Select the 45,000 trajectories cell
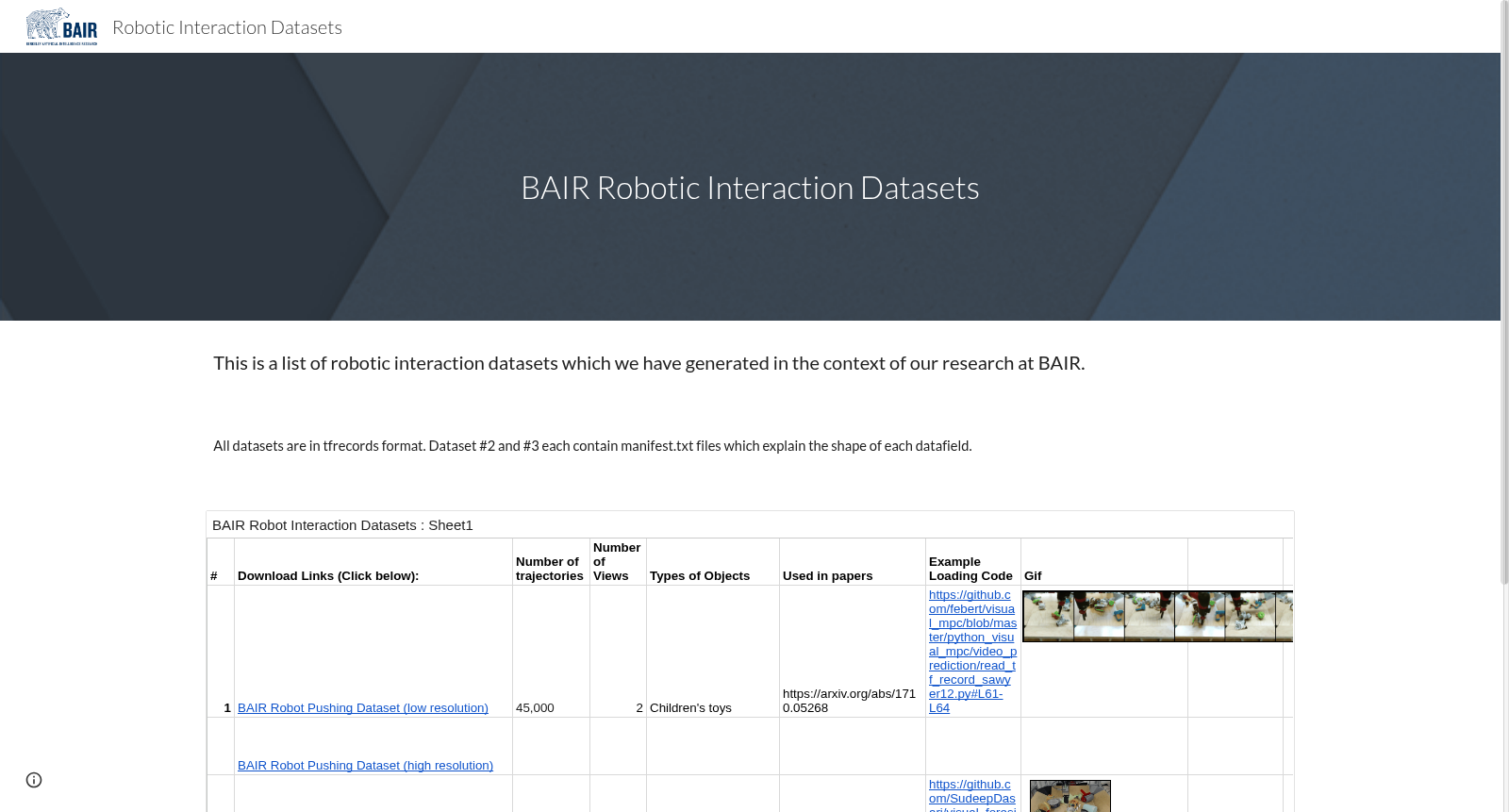Viewport: 1509px width, 812px height. click(551, 652)
